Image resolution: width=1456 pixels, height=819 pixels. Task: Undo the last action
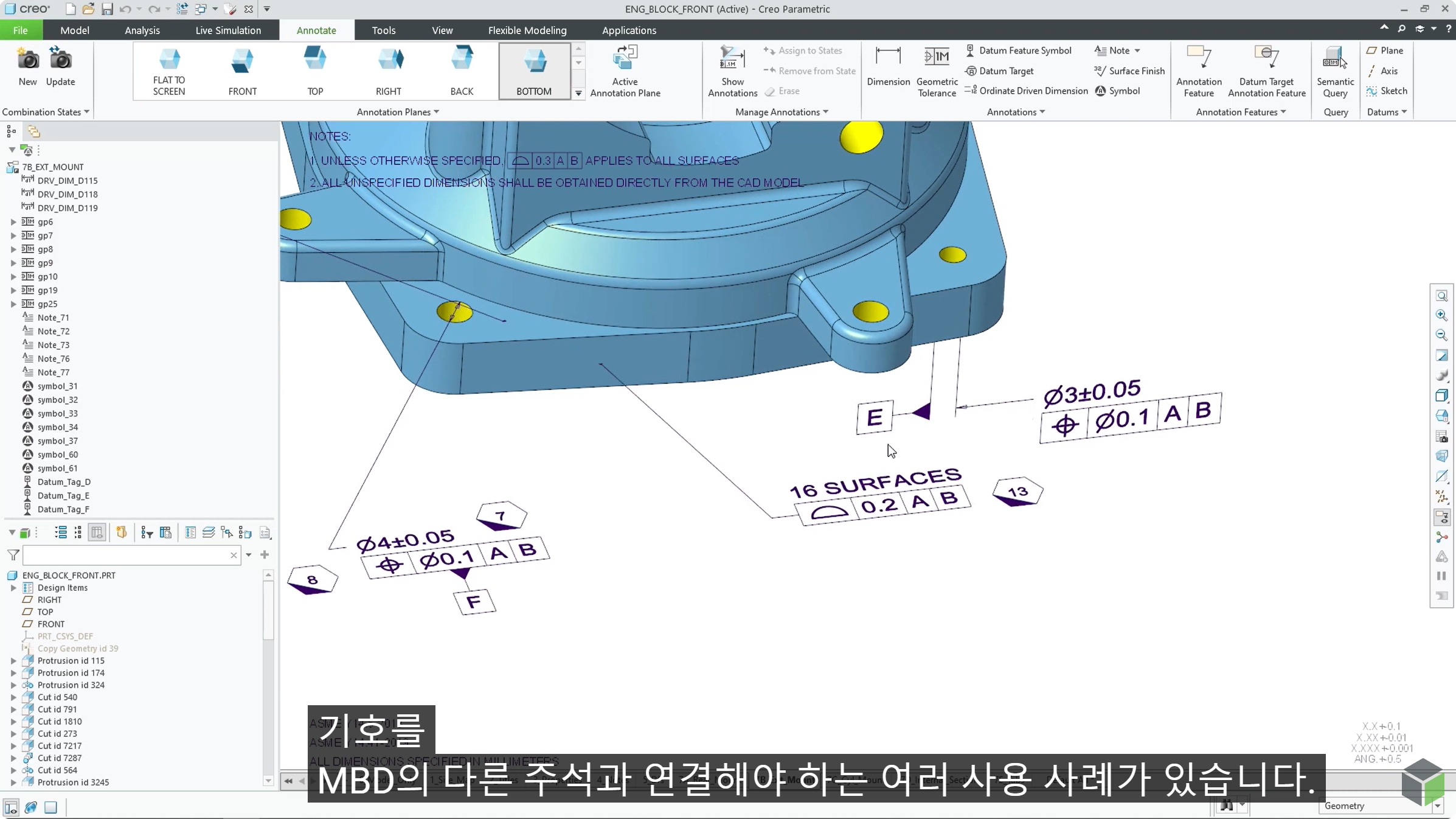pos(125,9)
